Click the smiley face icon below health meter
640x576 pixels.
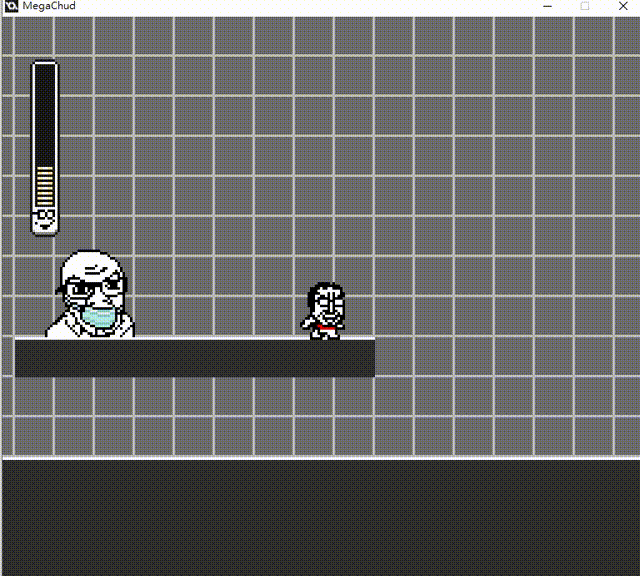44,218
